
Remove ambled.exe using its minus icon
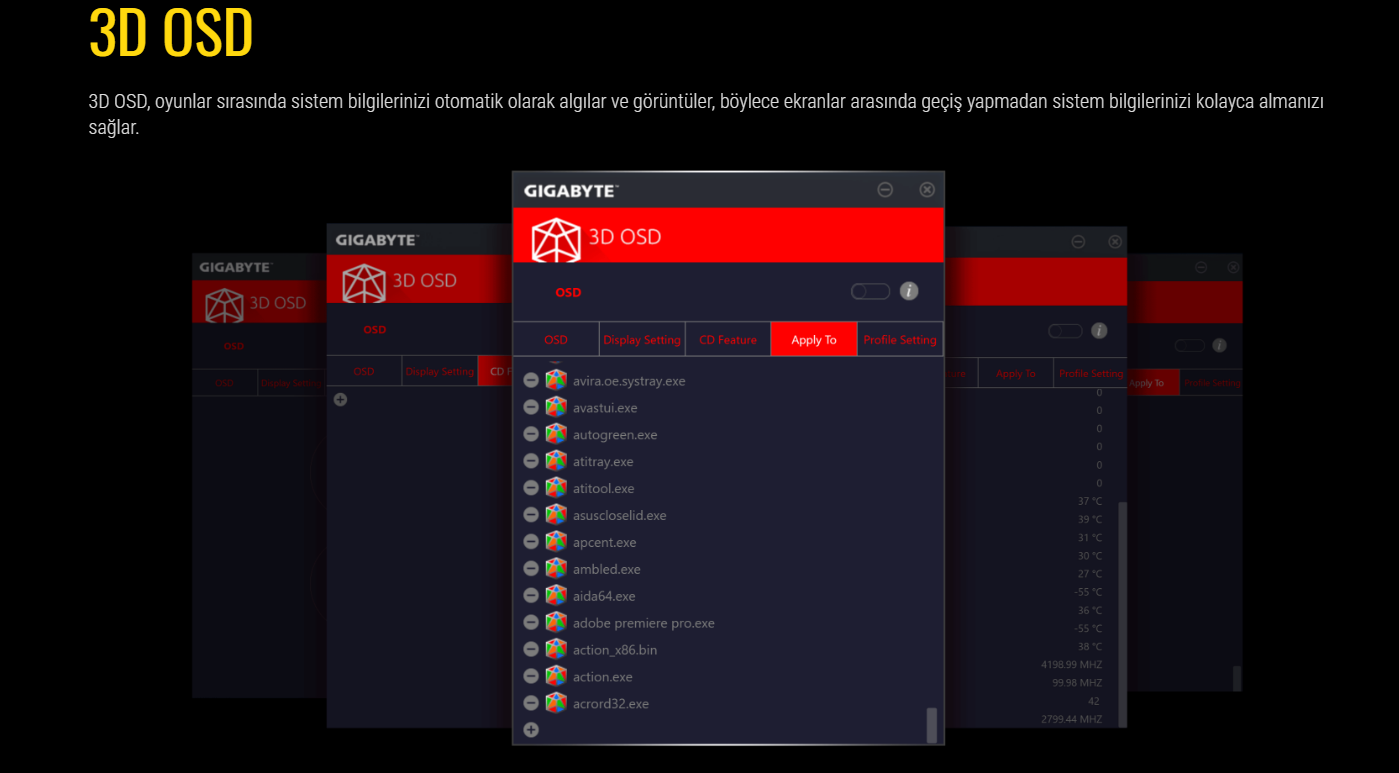click(531, 570)
